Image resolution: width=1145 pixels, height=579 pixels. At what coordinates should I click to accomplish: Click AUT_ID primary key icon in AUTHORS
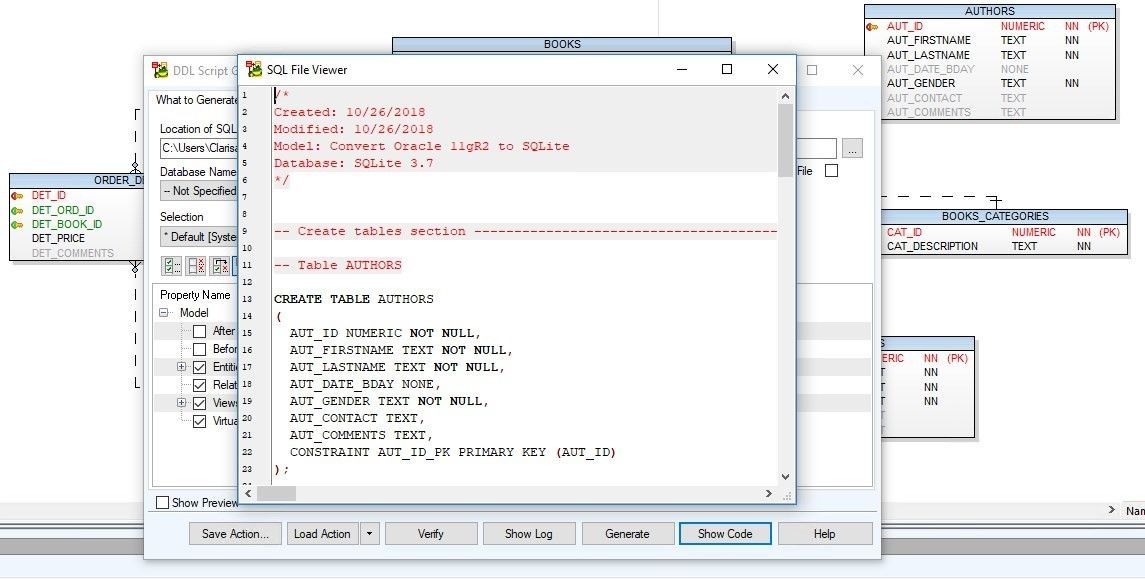click(872, 26)
